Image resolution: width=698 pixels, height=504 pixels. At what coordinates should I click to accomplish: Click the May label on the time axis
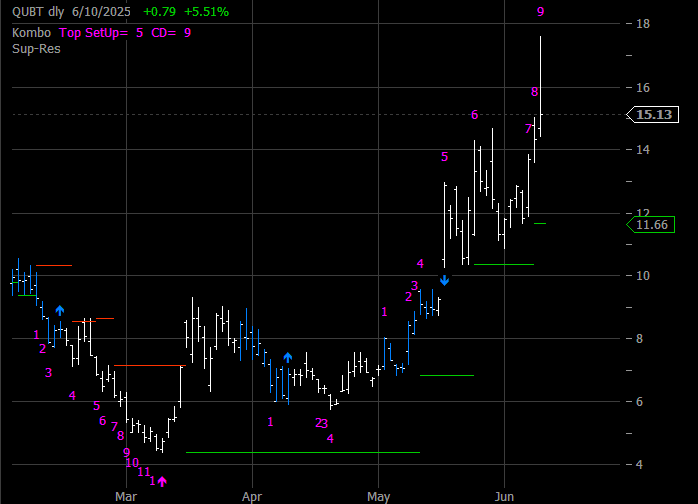[x=378, y=496]
